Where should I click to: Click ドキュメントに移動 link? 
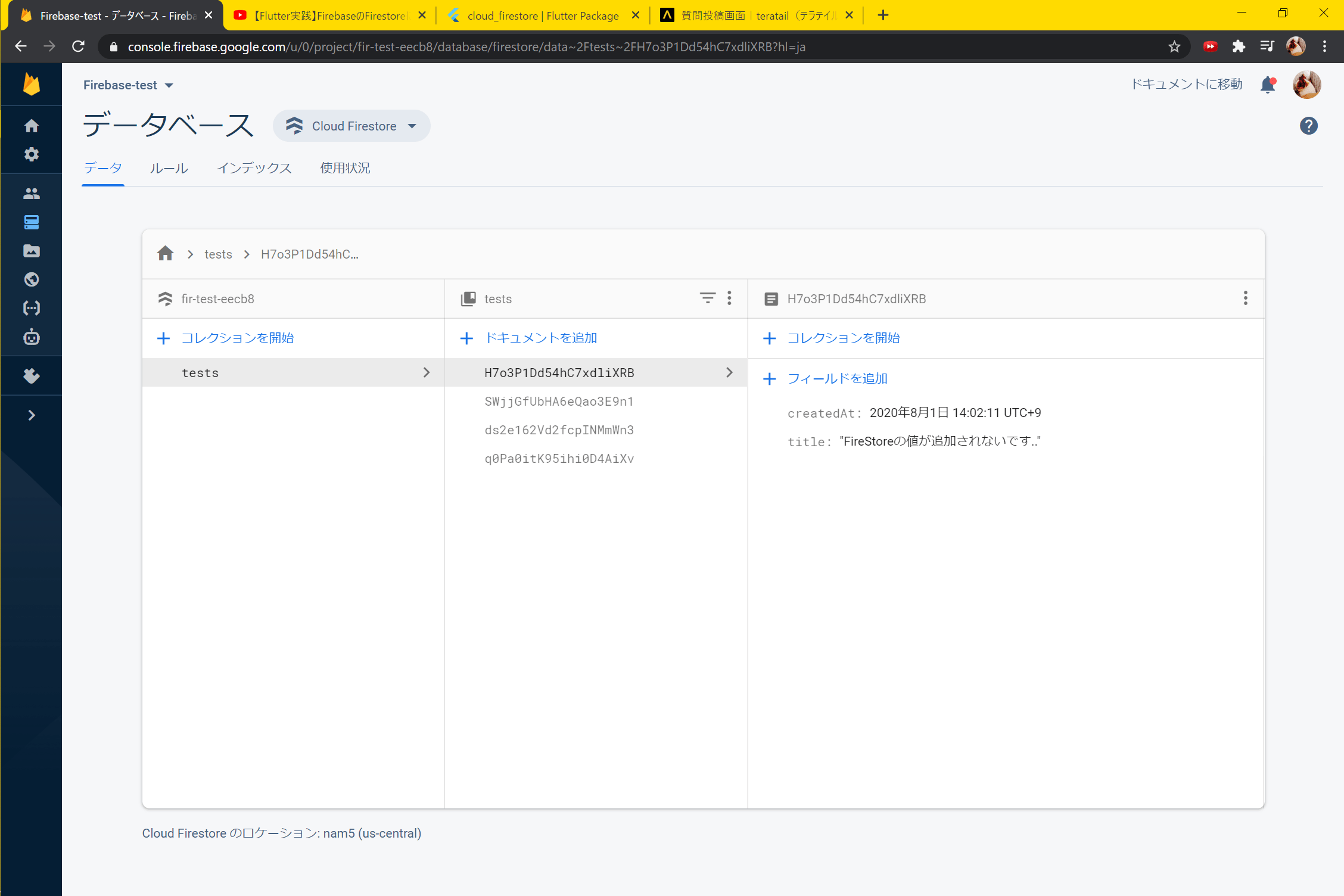pyautogui.click(x=1187, y=85)
